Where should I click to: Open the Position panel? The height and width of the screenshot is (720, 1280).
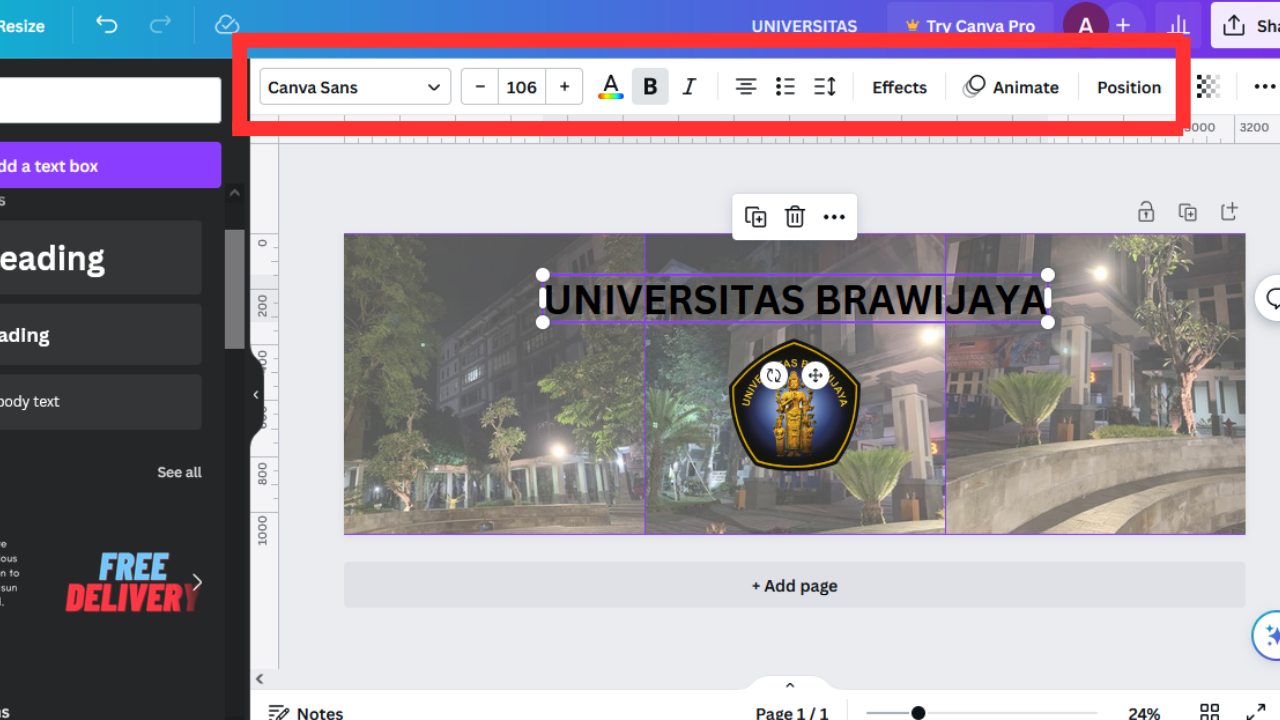click(1129, 87)
